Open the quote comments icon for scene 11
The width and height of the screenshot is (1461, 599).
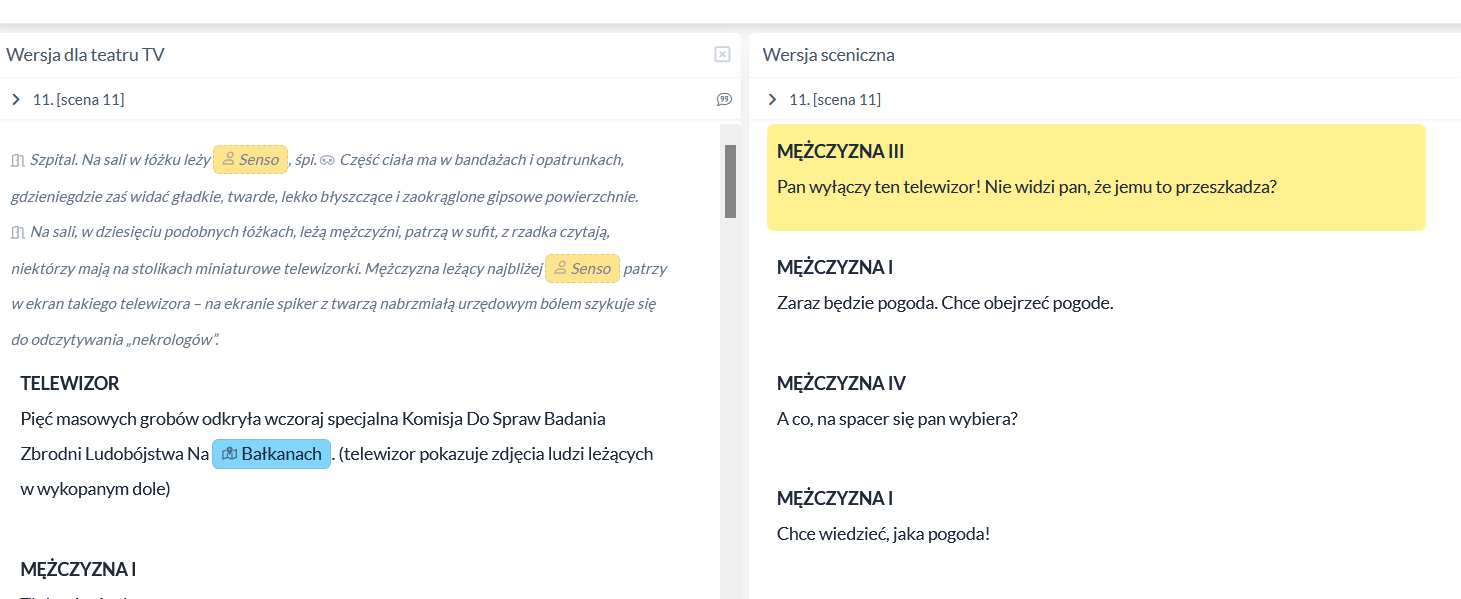724,99
